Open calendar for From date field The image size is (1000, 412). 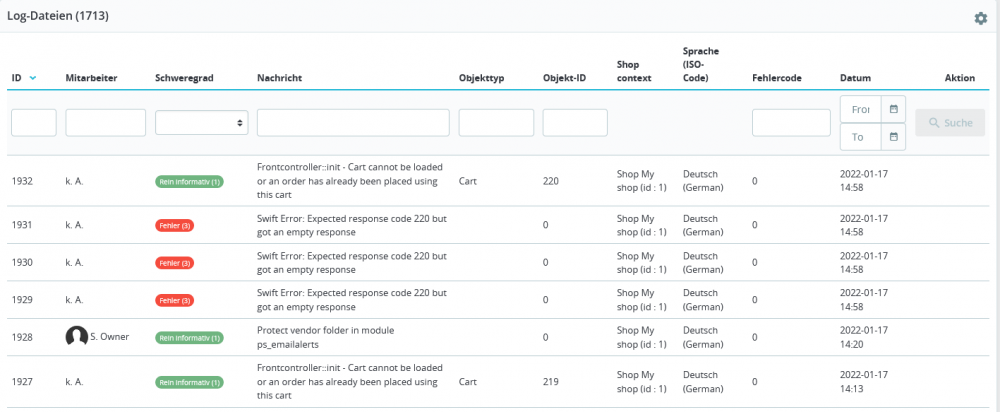[894, 108]
